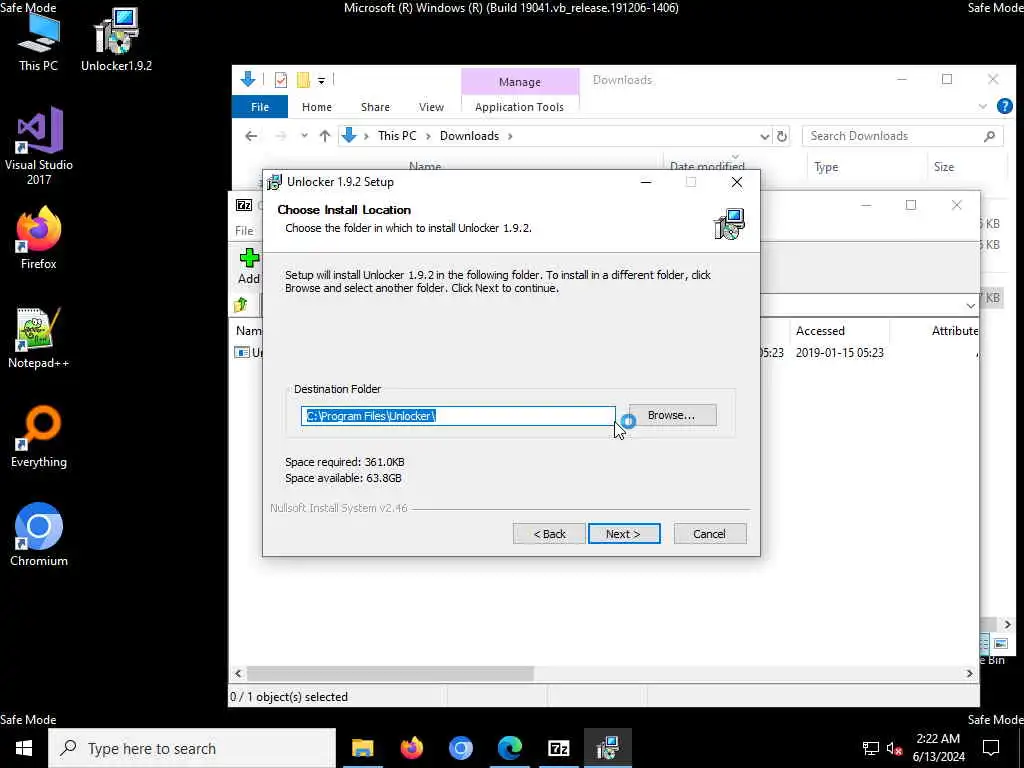
Task: Launch Chromium desktop shortcut
Action: coord(39,536)
